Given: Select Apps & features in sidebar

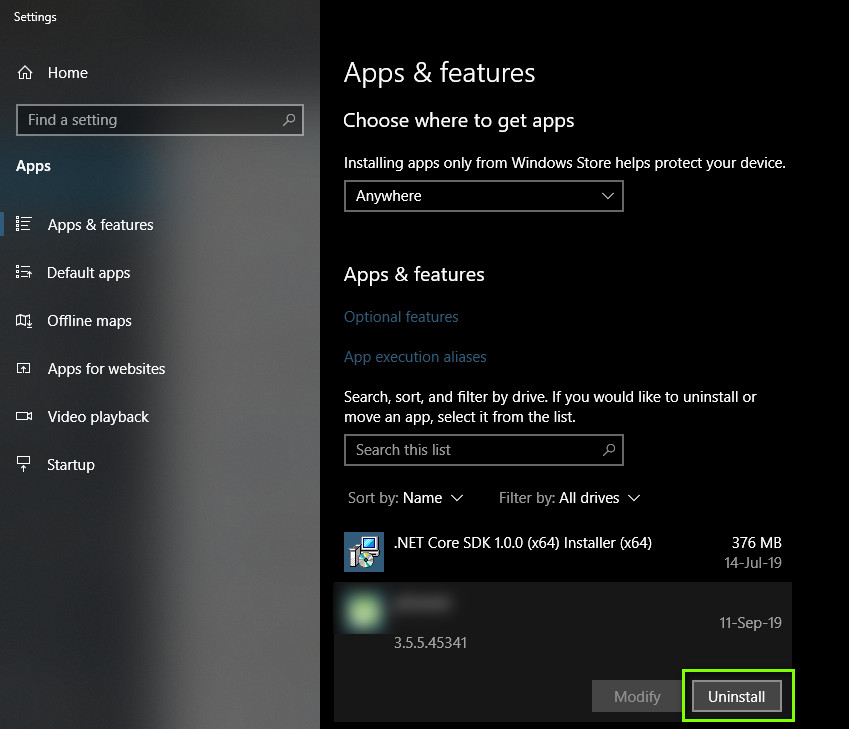Looking at the screenshot, I should coord(100,224).
